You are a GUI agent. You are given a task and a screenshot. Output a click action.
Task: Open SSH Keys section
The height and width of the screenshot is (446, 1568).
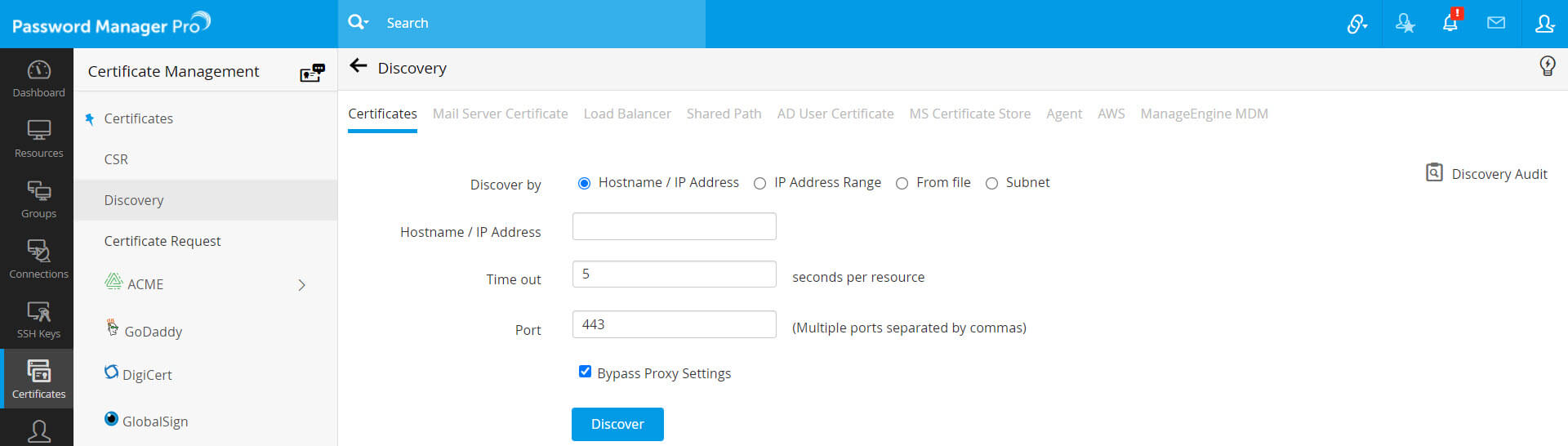coord(38,320)
